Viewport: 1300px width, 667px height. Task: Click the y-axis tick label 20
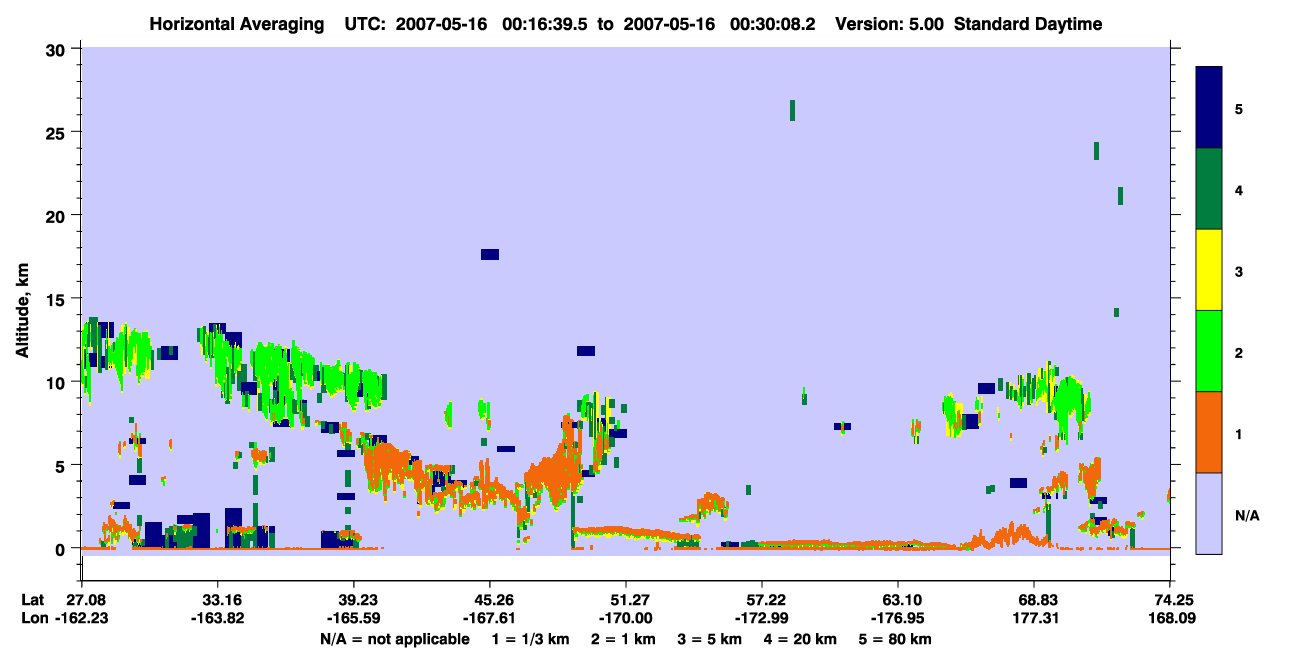point(57,216)
